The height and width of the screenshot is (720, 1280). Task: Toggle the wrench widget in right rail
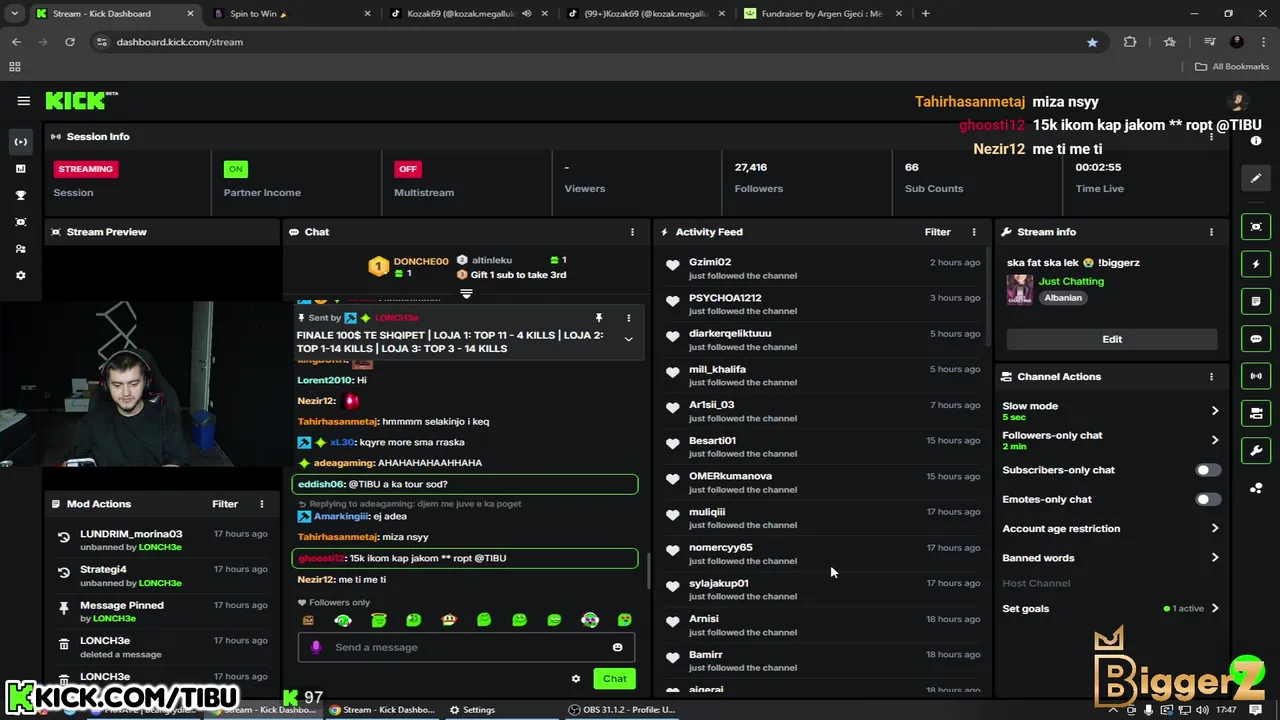click(1256, 451)
